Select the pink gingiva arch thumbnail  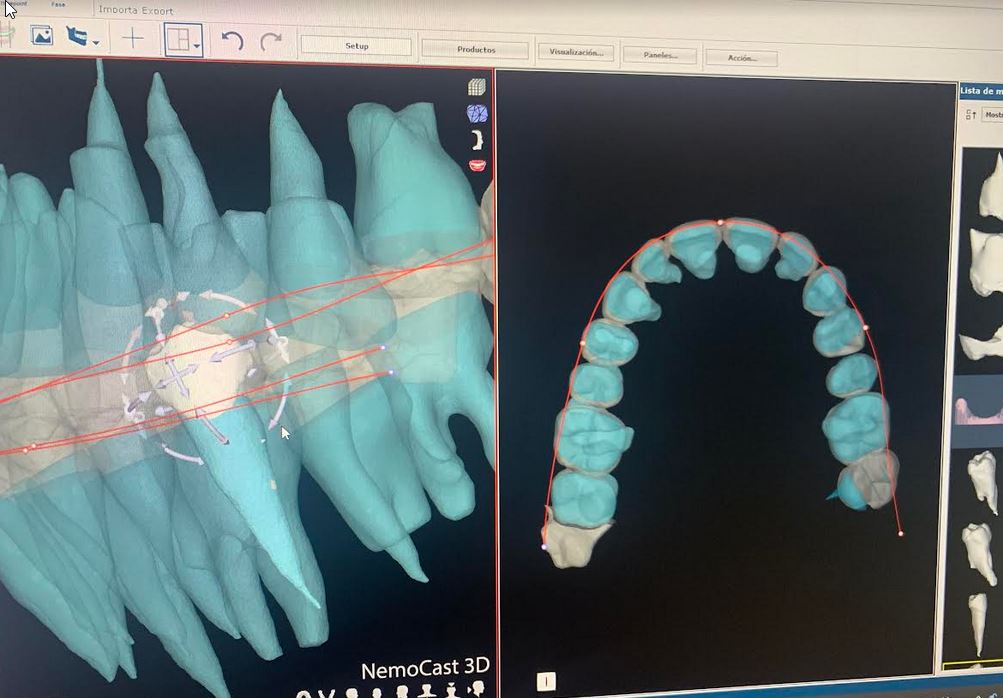tap(979, 409)
